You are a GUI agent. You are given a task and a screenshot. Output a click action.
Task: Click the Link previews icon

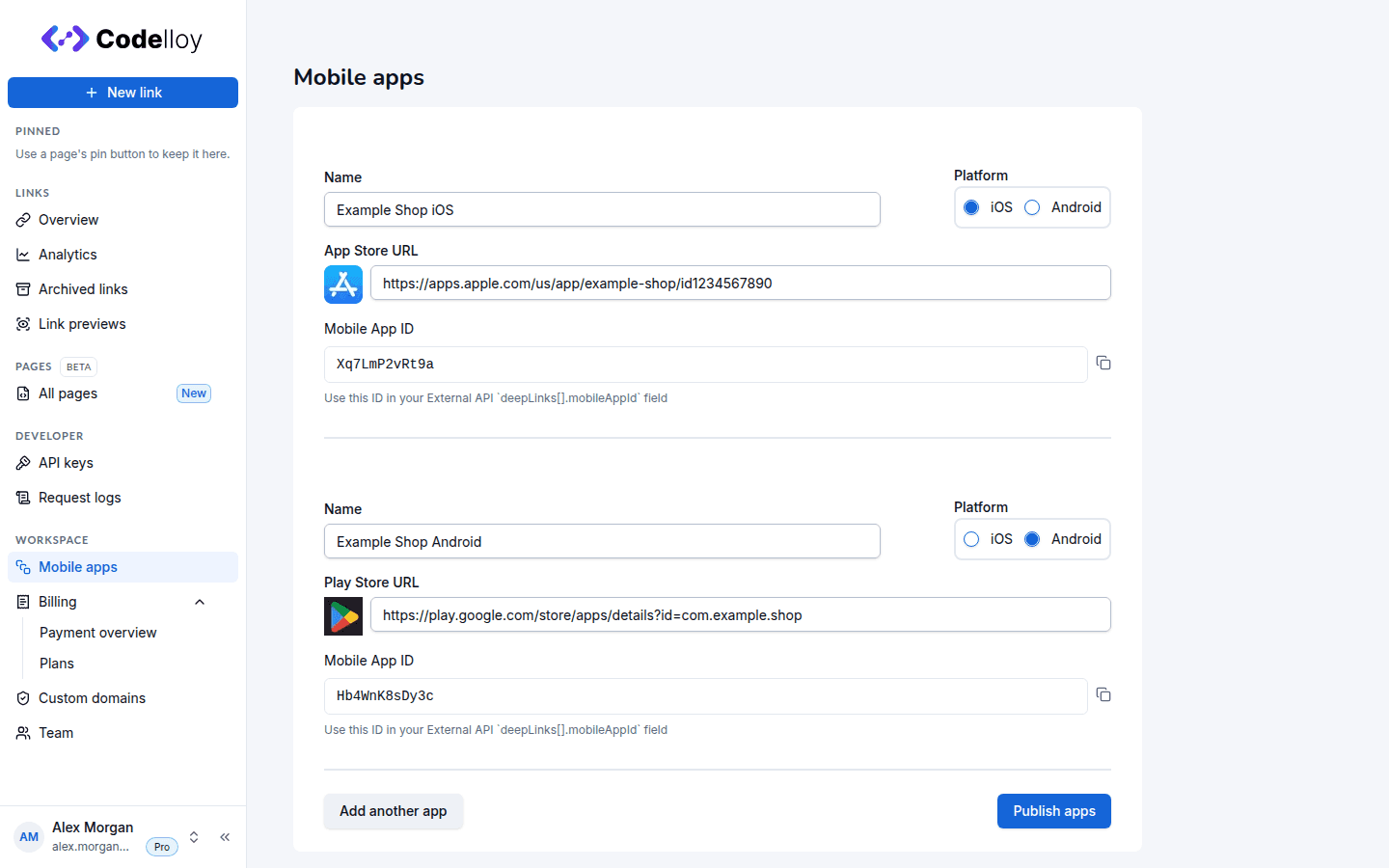23,324
